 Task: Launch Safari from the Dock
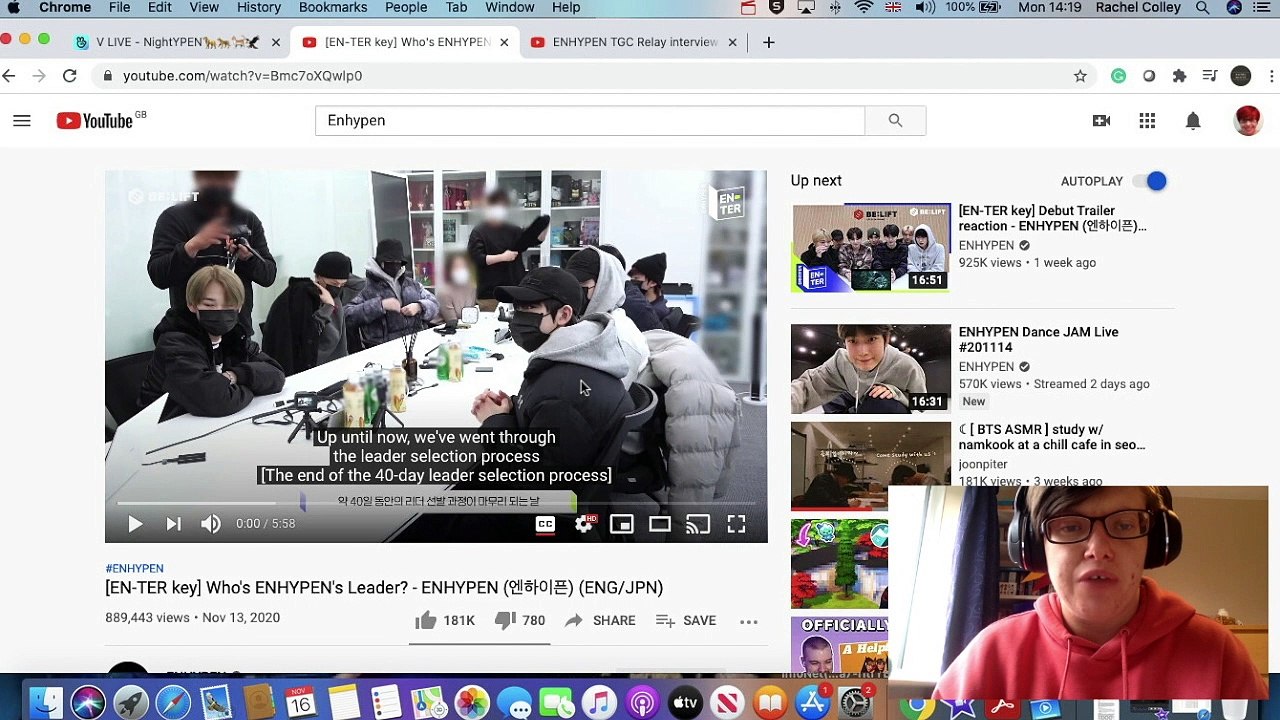(x=173, y=702)
